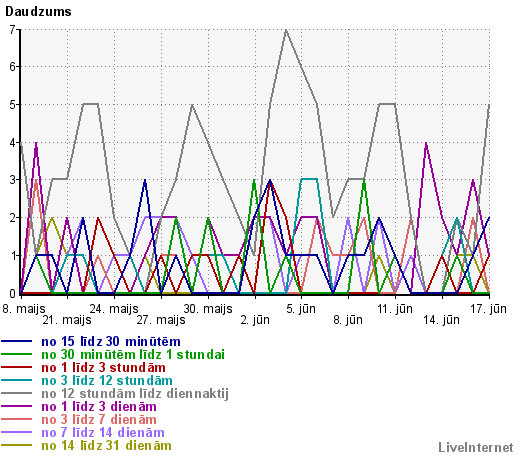Click the y-axis value 6

click(x=13, y=67)
